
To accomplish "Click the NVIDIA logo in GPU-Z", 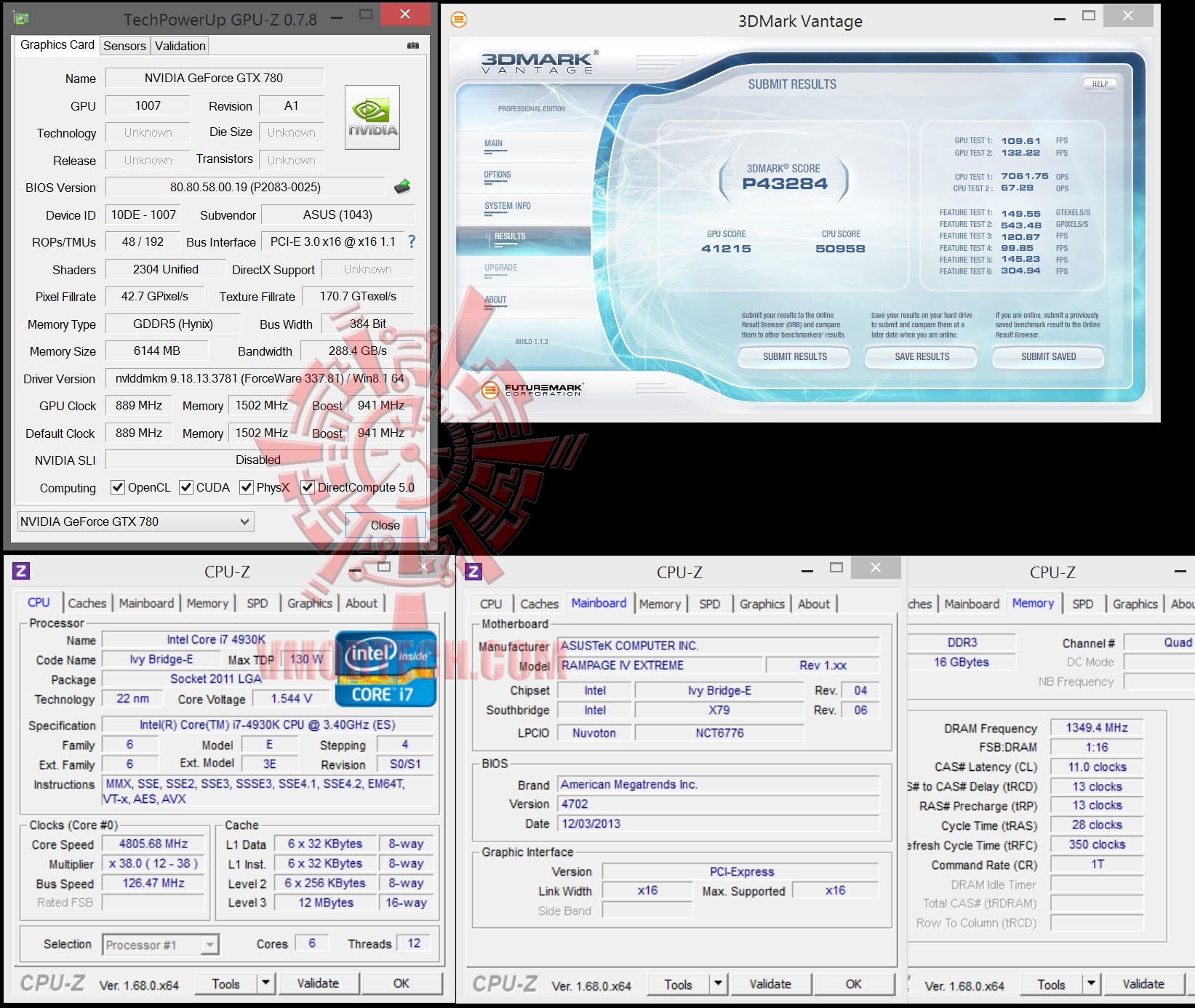I will tap(372, 118).
